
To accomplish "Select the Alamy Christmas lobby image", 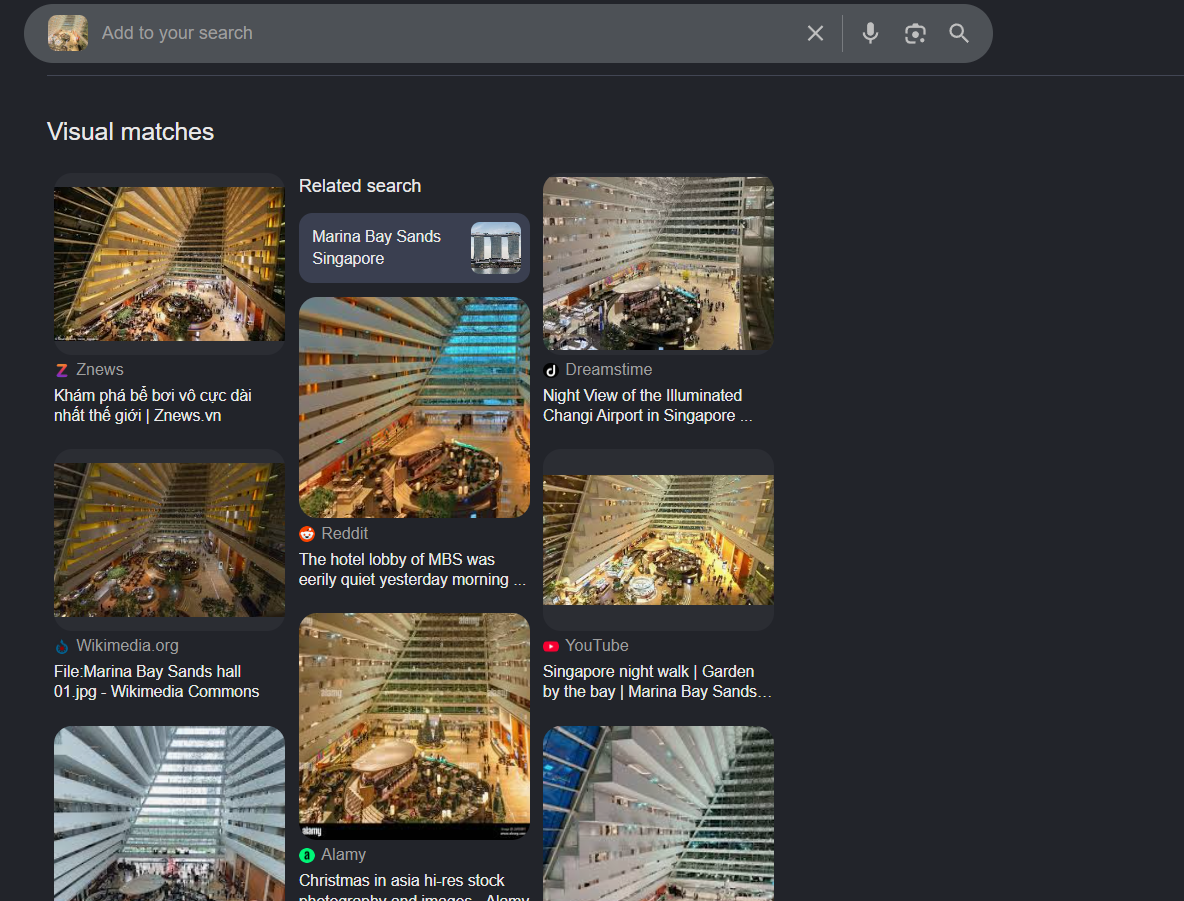I will click(414, 725).
